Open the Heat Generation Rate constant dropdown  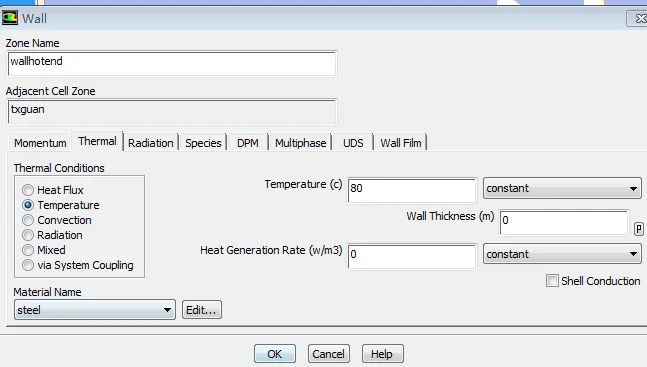click(x=562, y=254)
